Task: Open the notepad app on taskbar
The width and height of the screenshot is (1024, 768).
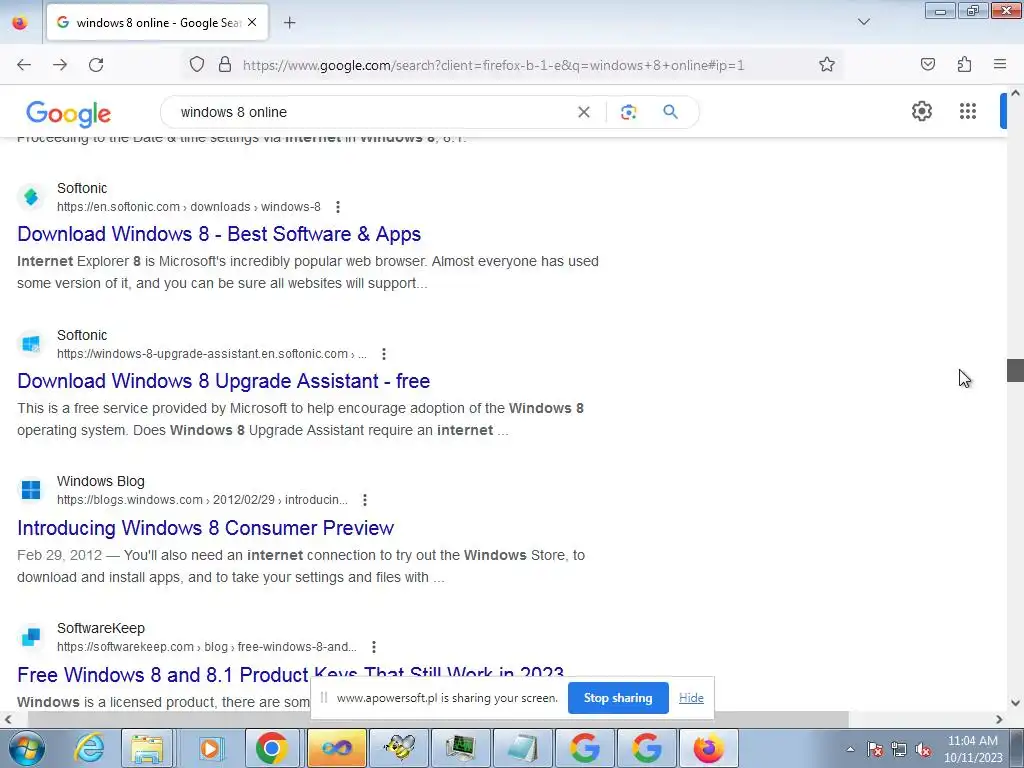Action: click(522, 748)
